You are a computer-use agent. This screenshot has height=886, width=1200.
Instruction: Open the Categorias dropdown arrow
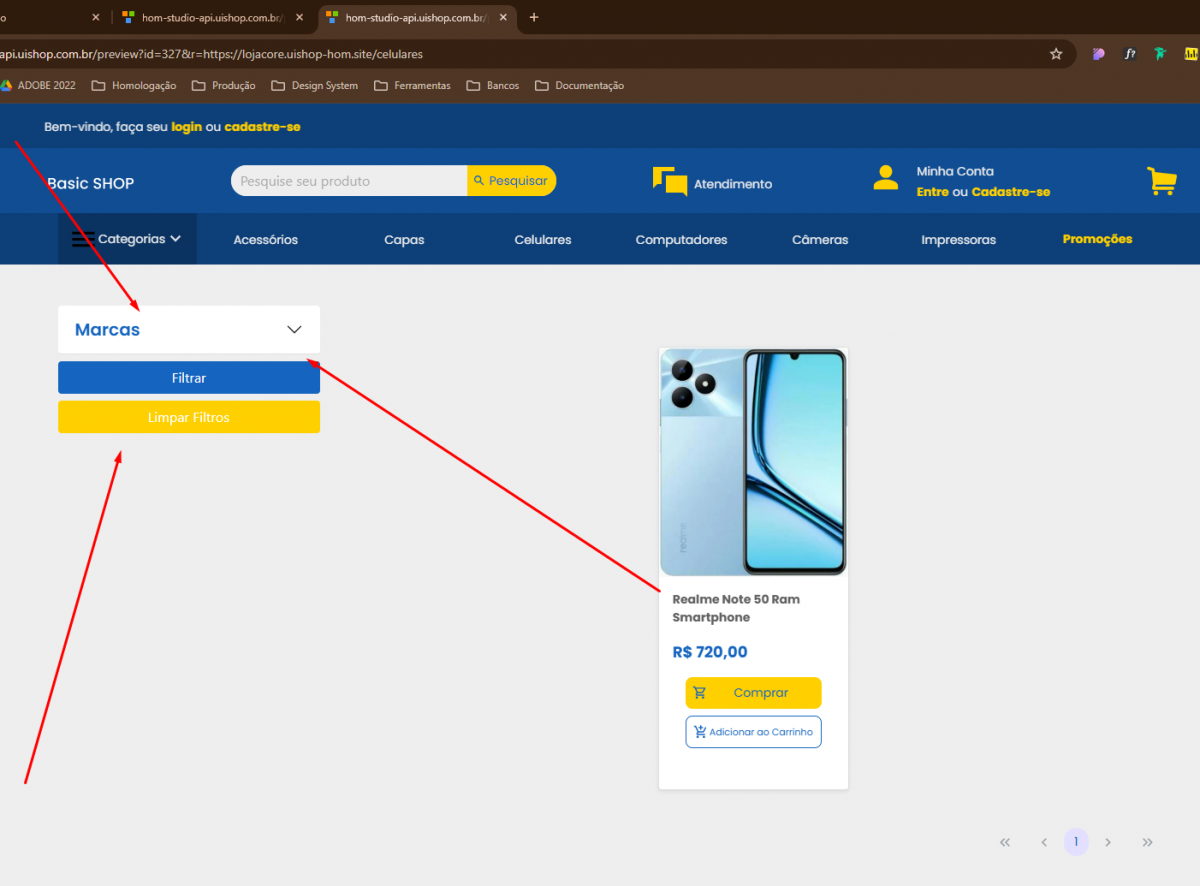176,239
